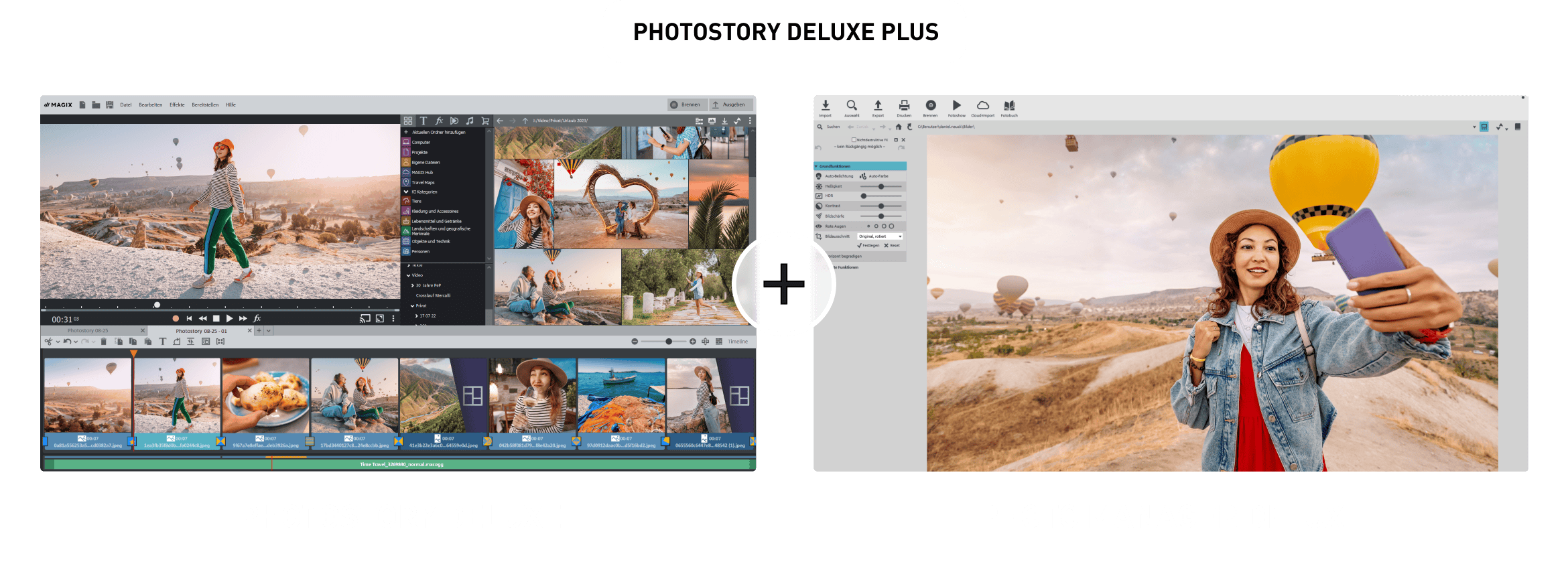Collapse the Privat folder
This screenshot has height=564, width=1568.
[413, 306]
